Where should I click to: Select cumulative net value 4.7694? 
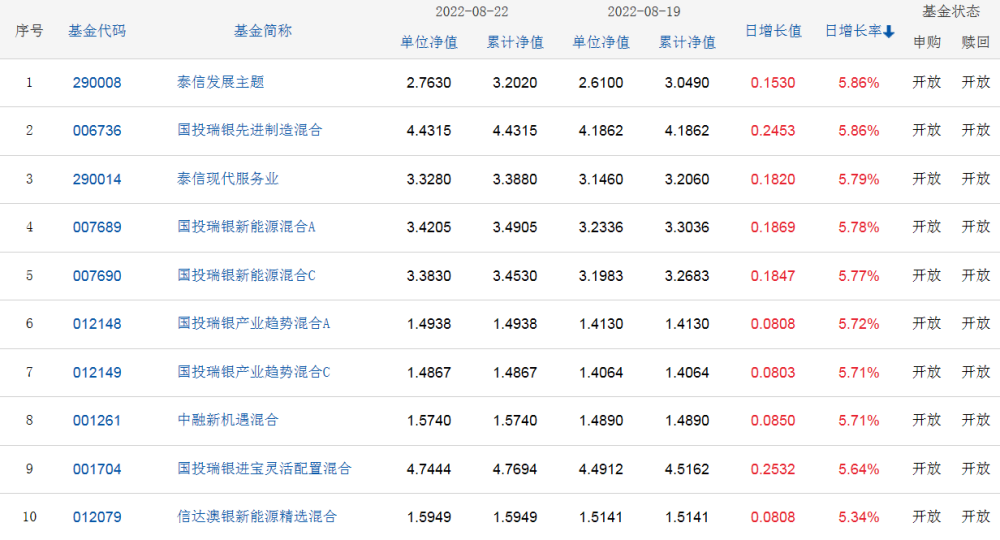tap(515, 469)
